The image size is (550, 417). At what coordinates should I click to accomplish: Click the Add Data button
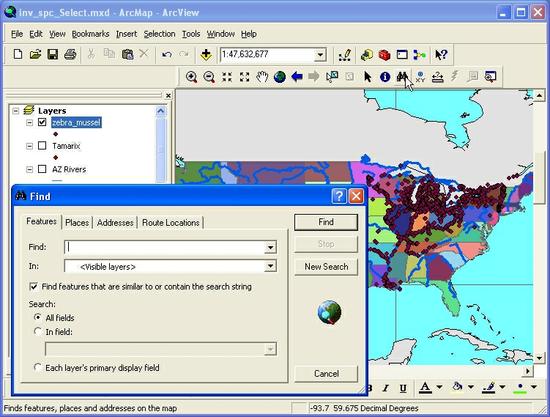click(206, 55)
